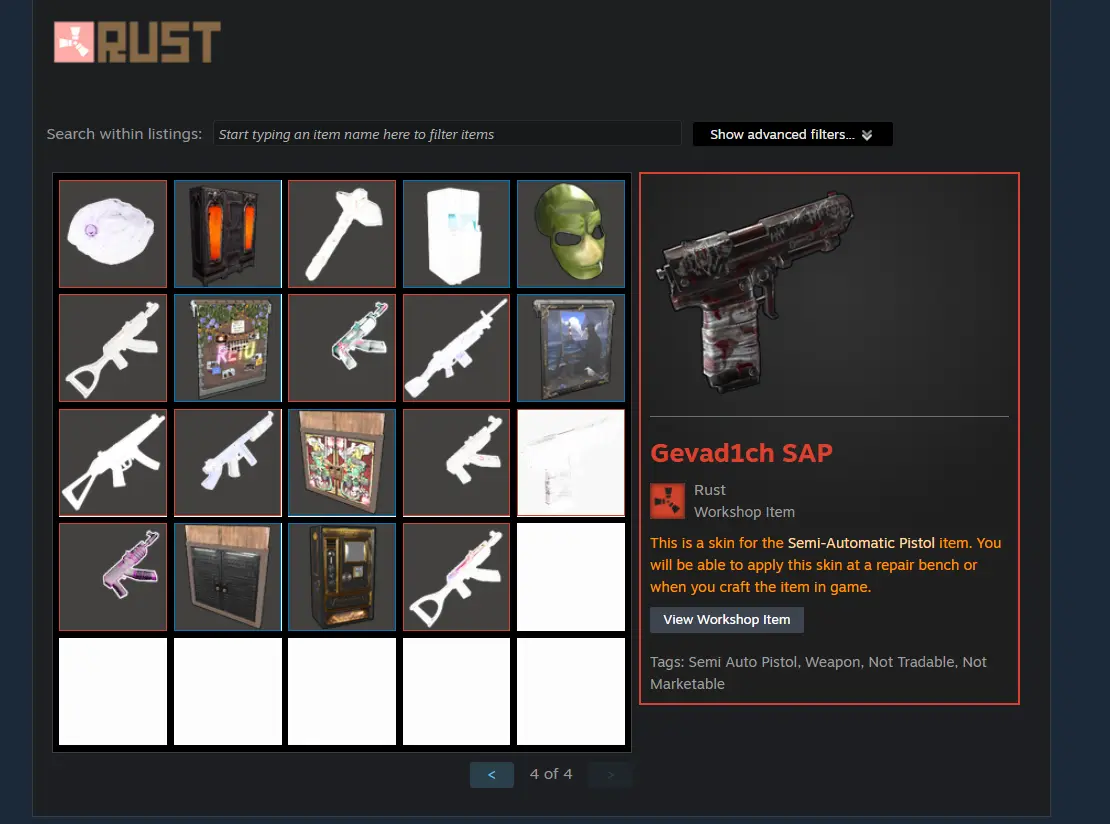1110x824 pixels.
Task: Select the glowing orange locker item
Action: pos(228,234)
